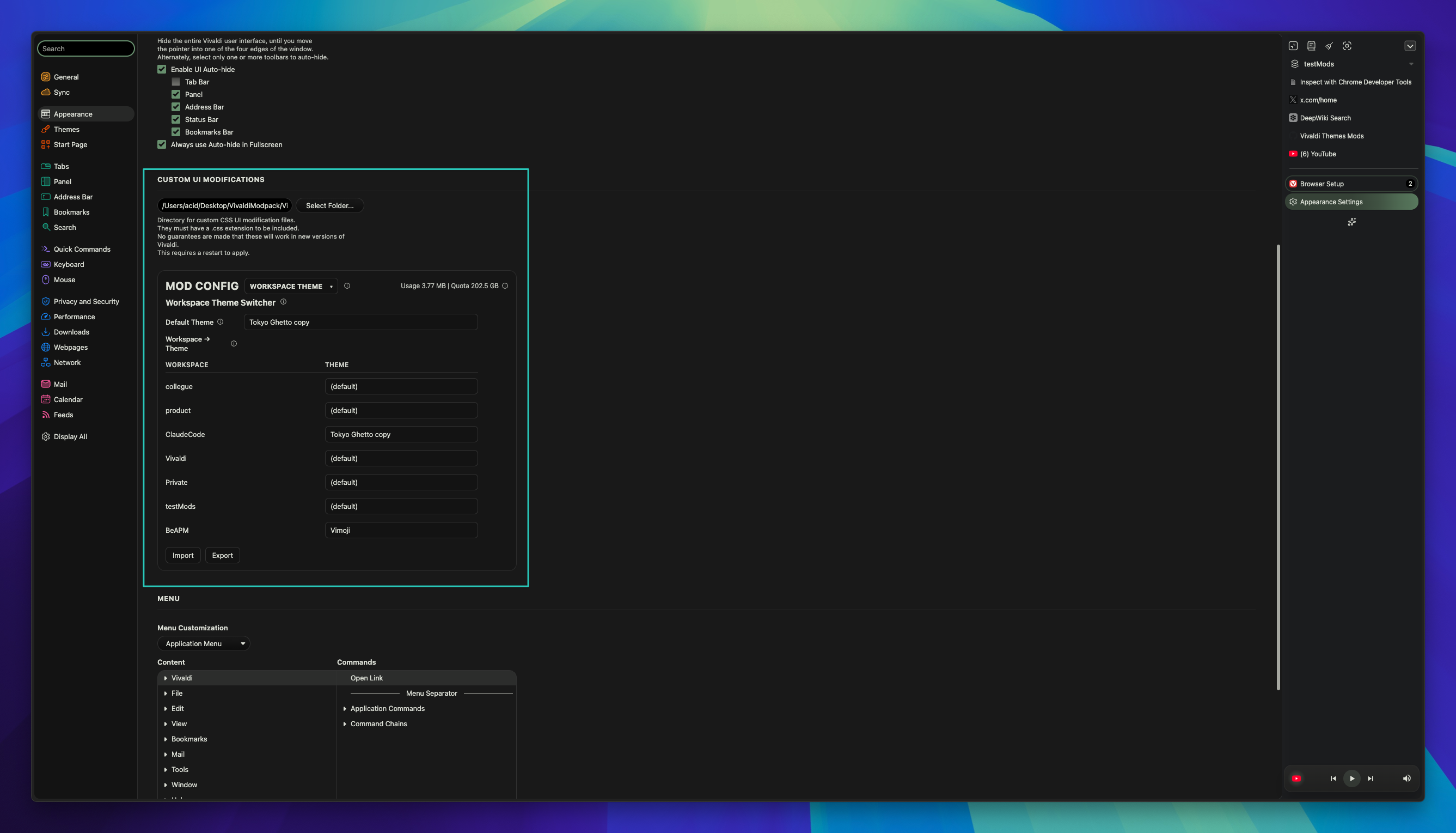Uncheck the Address Bar auto-hide checkbox
Screen dimensions: 1456x833
click(x=176, y=107)
